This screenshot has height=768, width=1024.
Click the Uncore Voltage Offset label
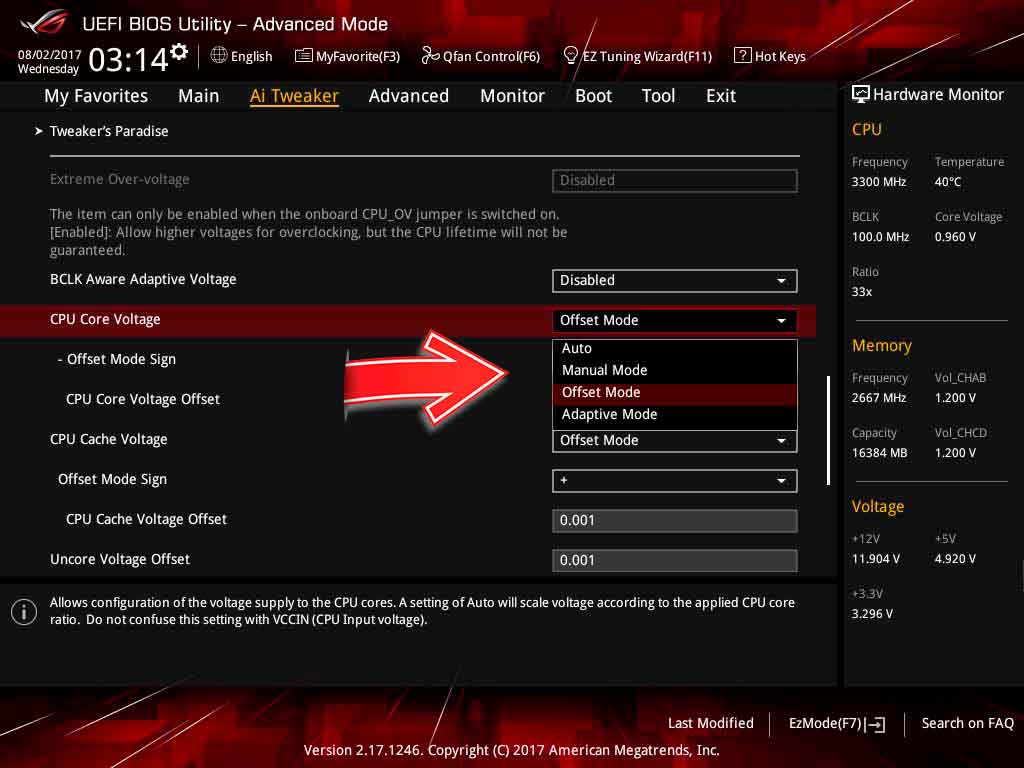(x=120, y=560)
